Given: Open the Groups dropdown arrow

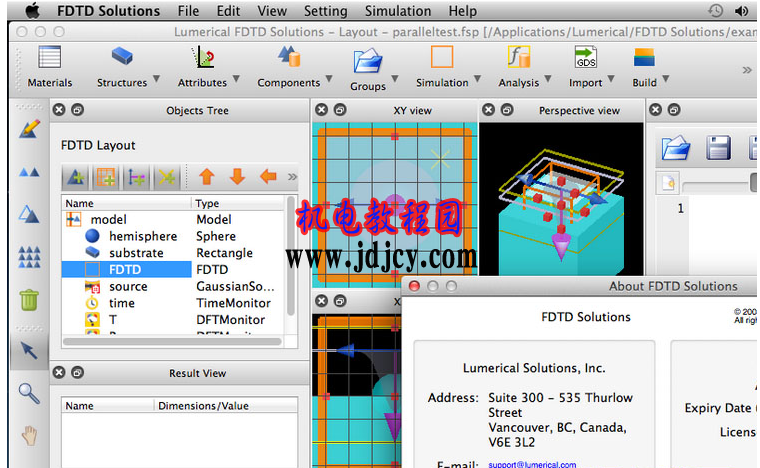Looking at the screenshot, I should pos(395,78).
